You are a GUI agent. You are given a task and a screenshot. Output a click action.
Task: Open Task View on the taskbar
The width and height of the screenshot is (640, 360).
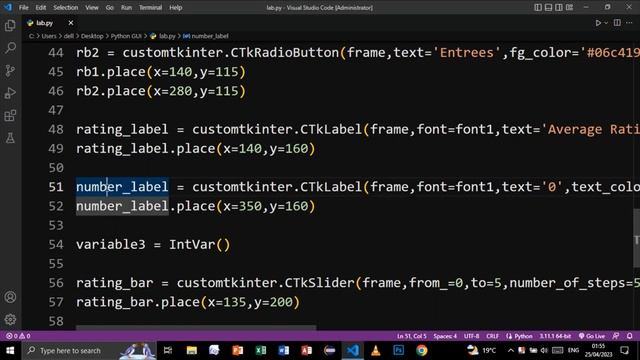point(168,351)
